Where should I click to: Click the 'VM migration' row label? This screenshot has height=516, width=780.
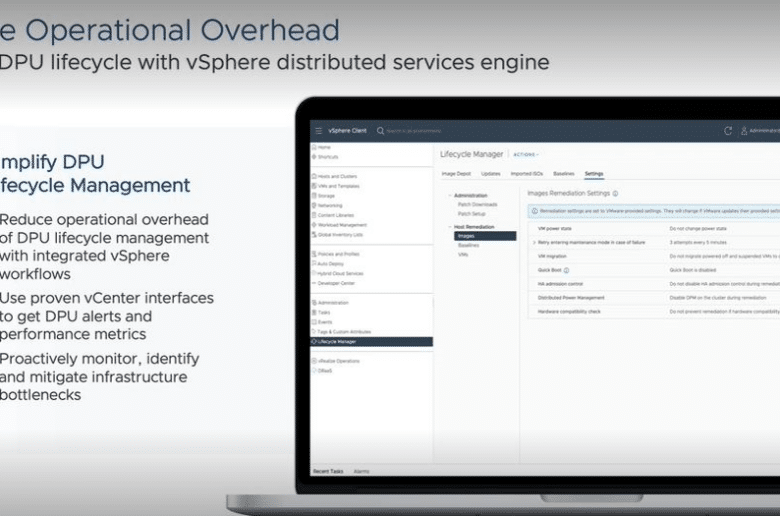coord(552,256)
